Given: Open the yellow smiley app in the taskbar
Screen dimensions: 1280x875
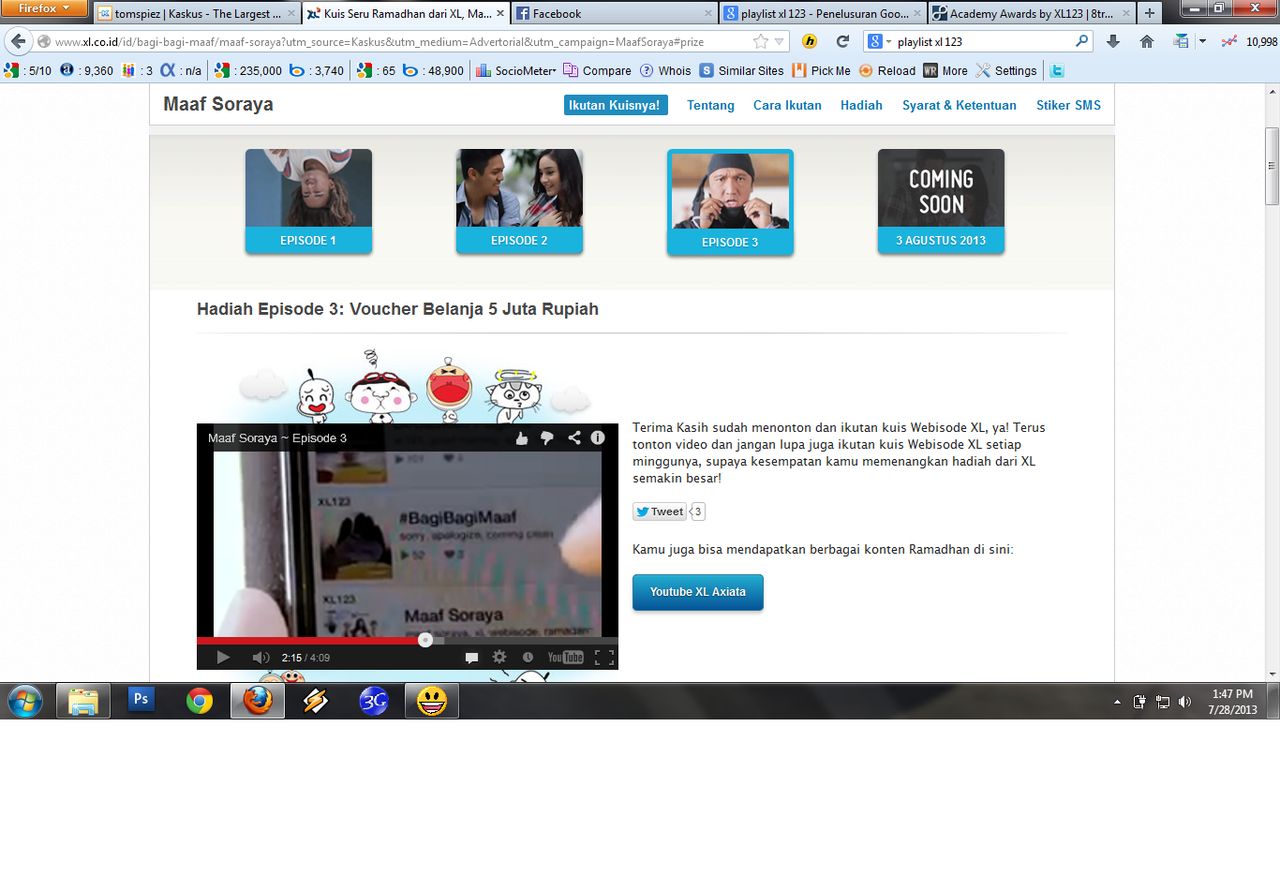Looking at the screenshot, I should 431,701.
